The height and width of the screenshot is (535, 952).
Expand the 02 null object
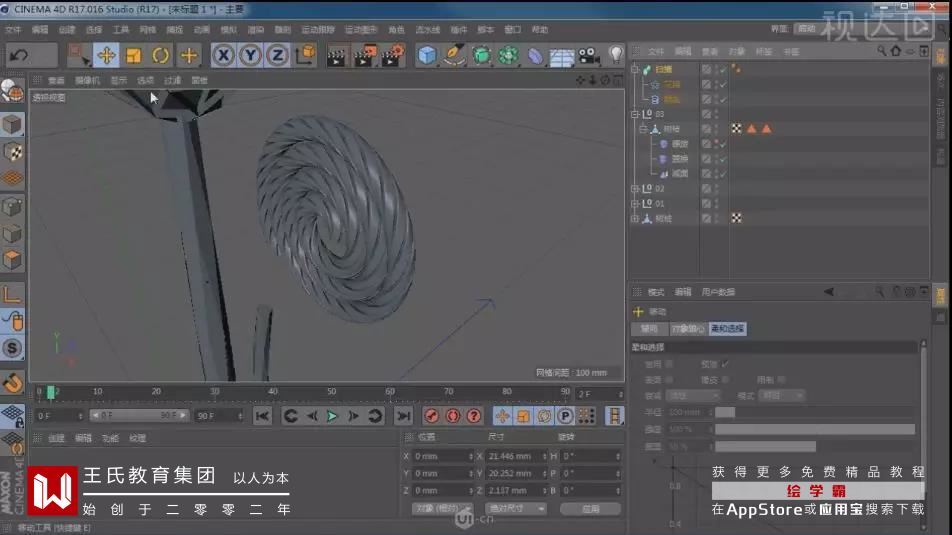(635, 188)
